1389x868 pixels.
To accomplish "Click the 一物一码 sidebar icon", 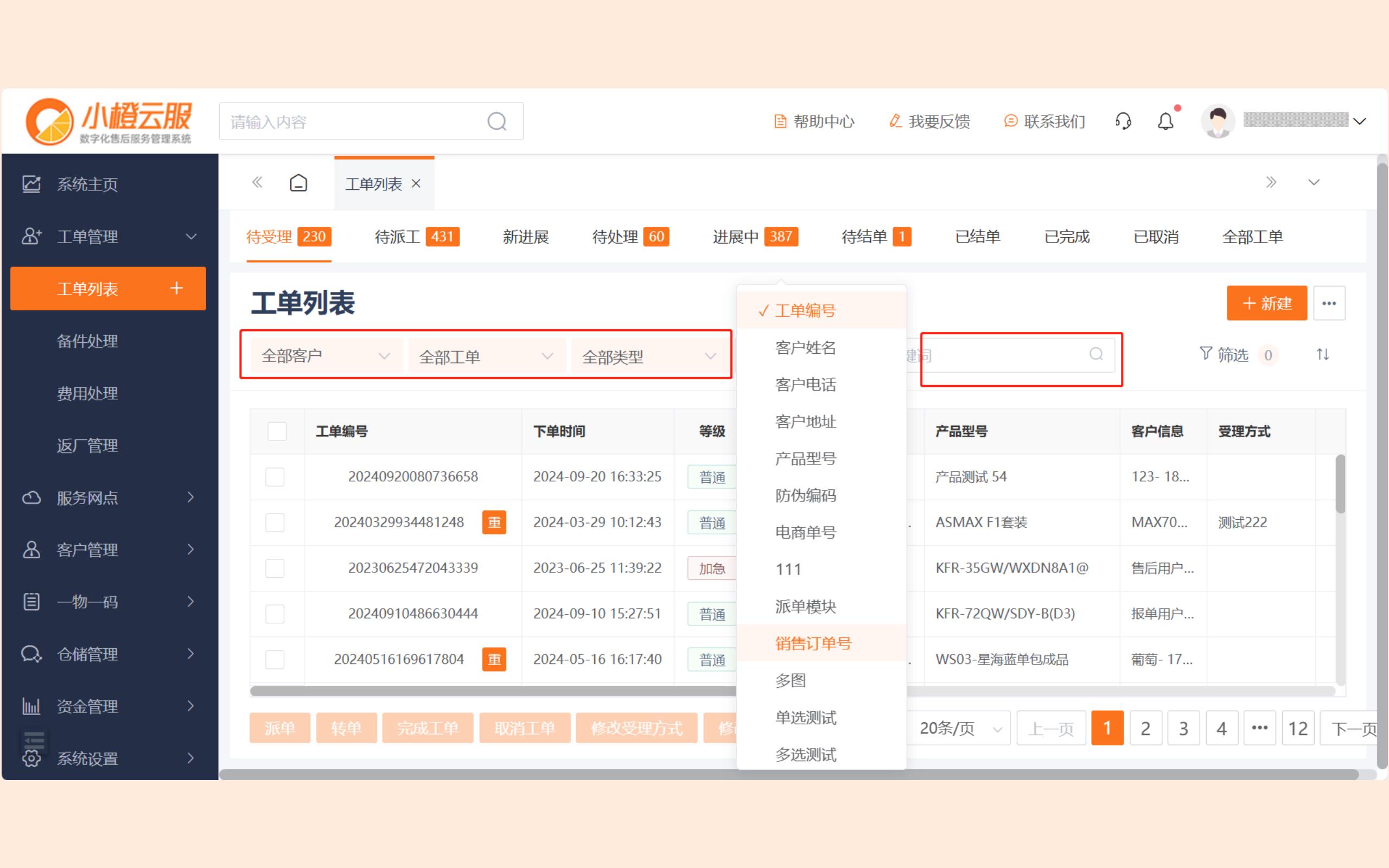I will tap(31, 602).
